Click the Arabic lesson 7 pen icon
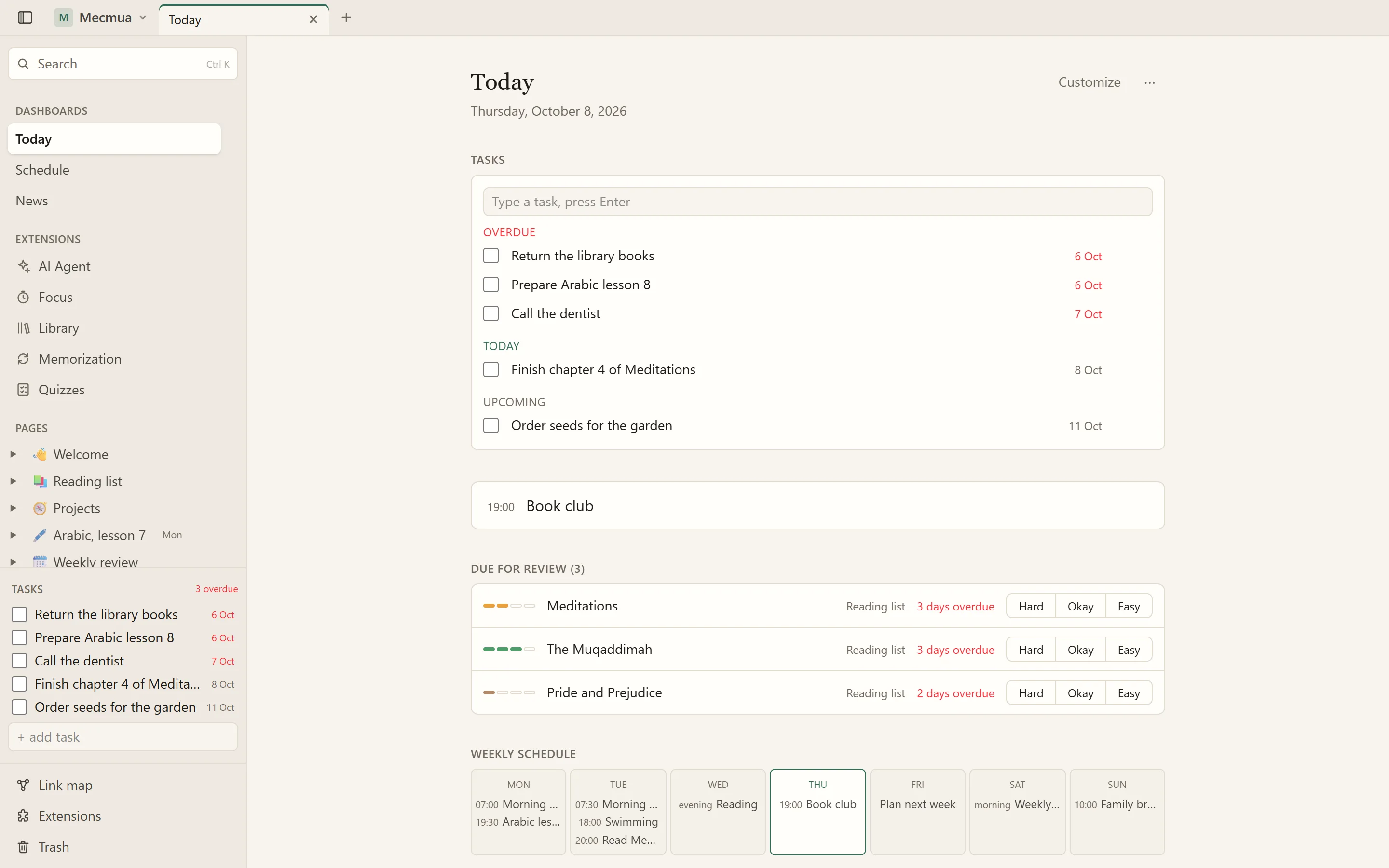 coord(40,535)
